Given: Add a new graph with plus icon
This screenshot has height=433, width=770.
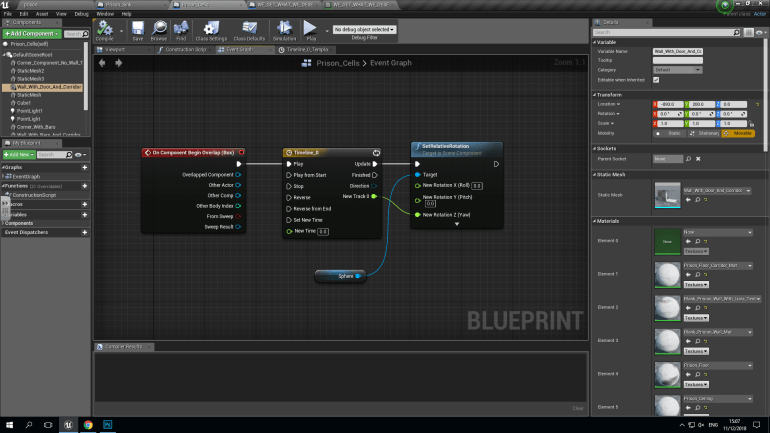Looking at the screenshot, I should click(84, 167).
